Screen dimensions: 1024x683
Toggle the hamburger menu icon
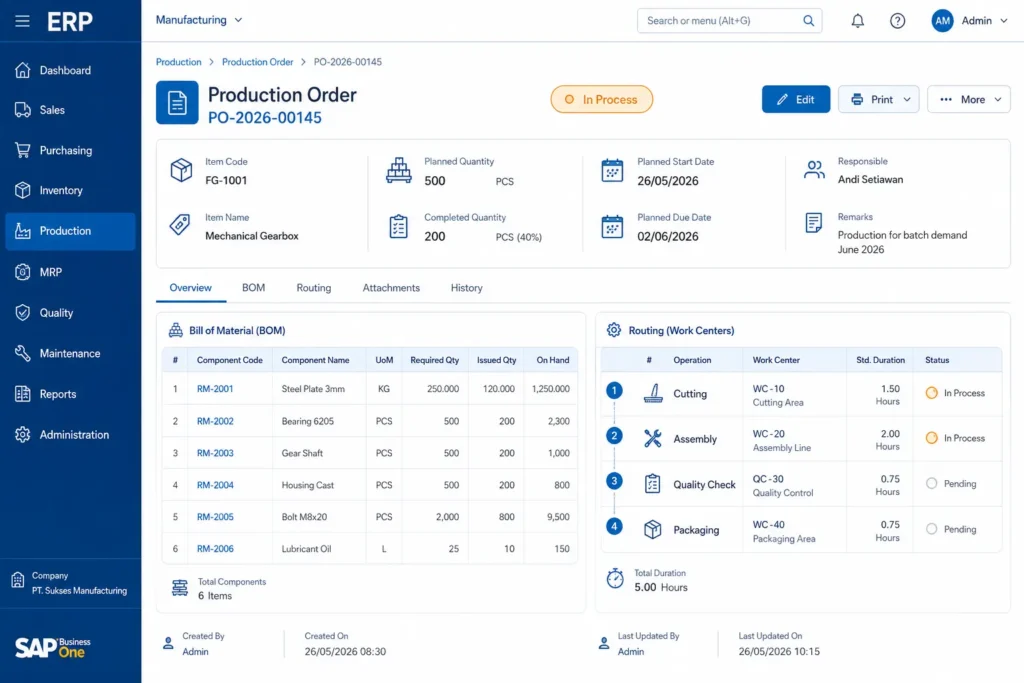[22, 21]
